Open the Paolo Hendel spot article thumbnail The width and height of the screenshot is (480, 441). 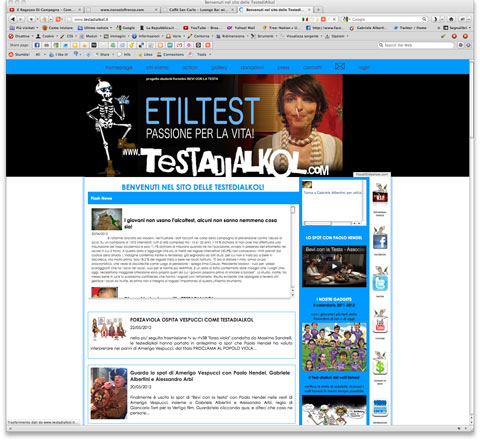[x=109, y=393]
